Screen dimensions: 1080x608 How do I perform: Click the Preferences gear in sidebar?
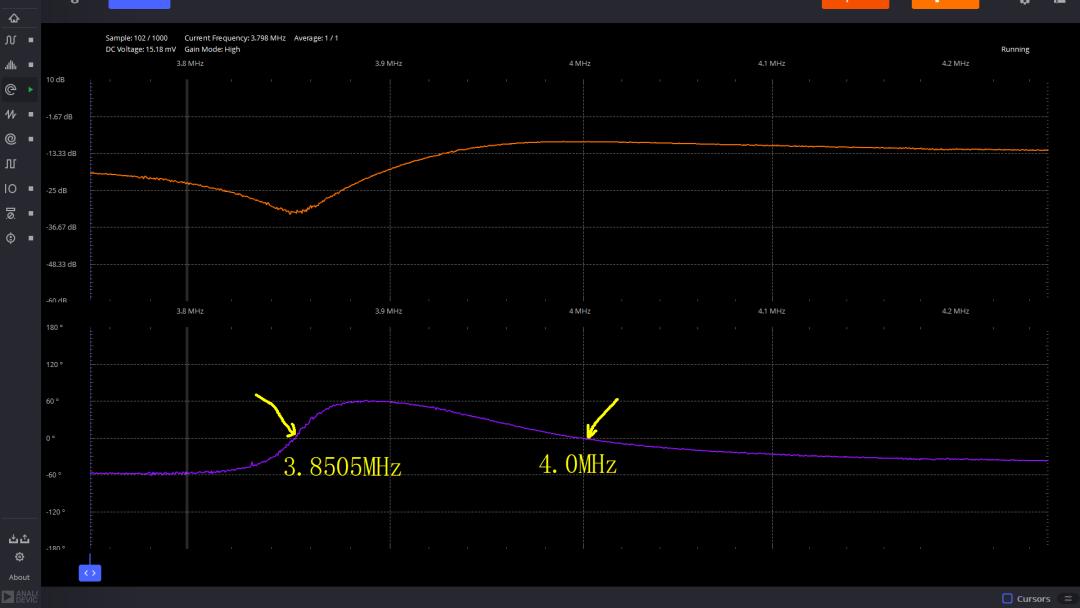pyautogui.click(x=19, y=557)
